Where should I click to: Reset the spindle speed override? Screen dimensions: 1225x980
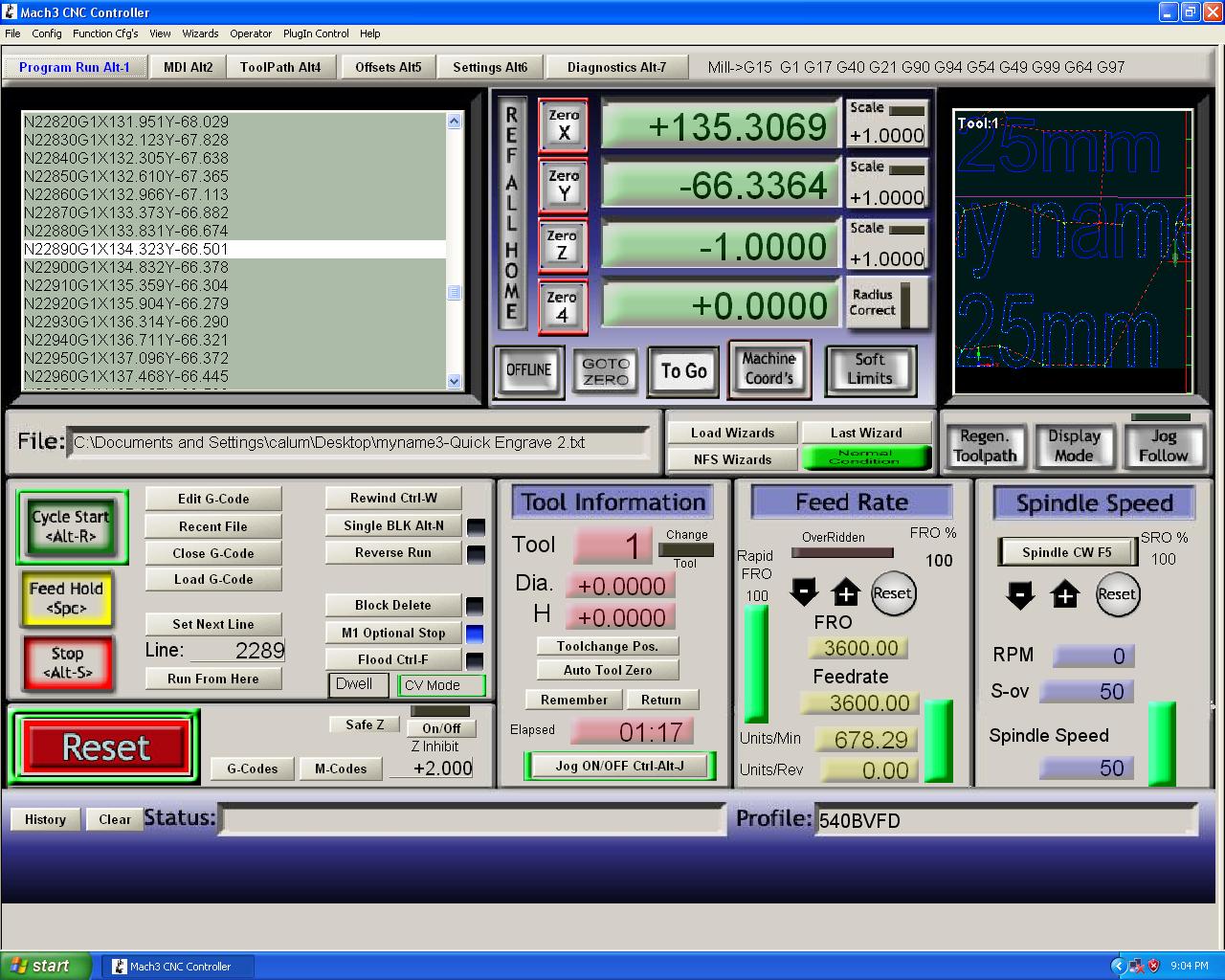1116,594
